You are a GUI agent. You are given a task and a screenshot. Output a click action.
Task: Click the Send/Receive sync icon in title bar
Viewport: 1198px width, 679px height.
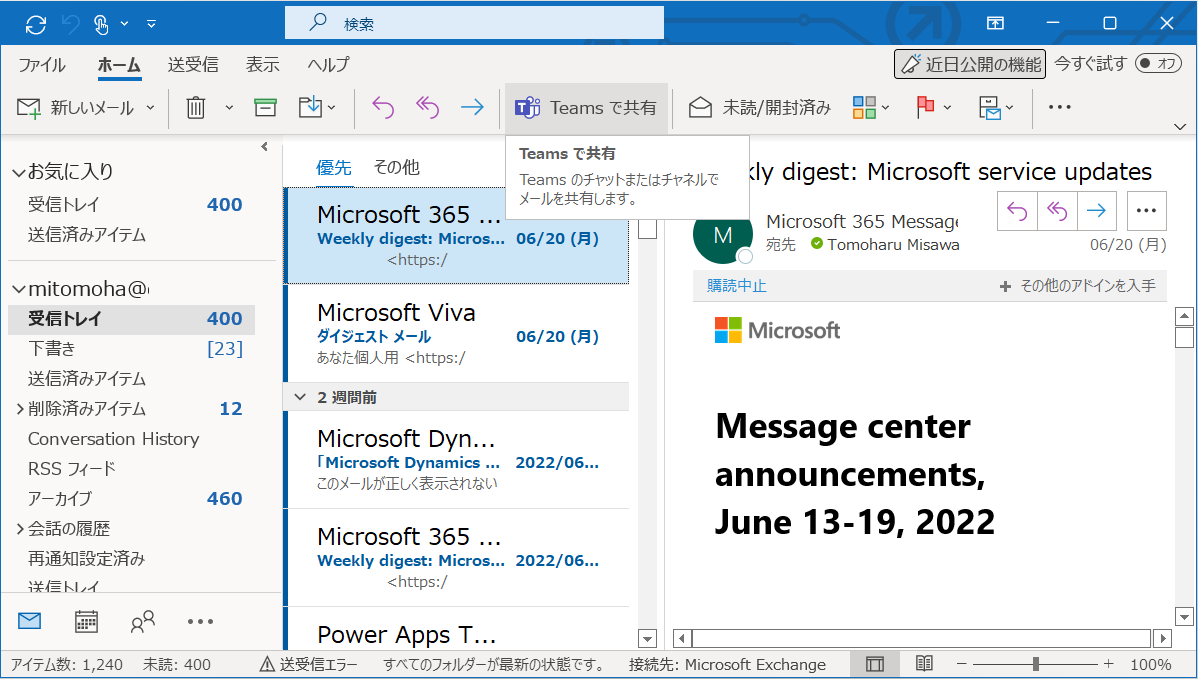(35, 24)
